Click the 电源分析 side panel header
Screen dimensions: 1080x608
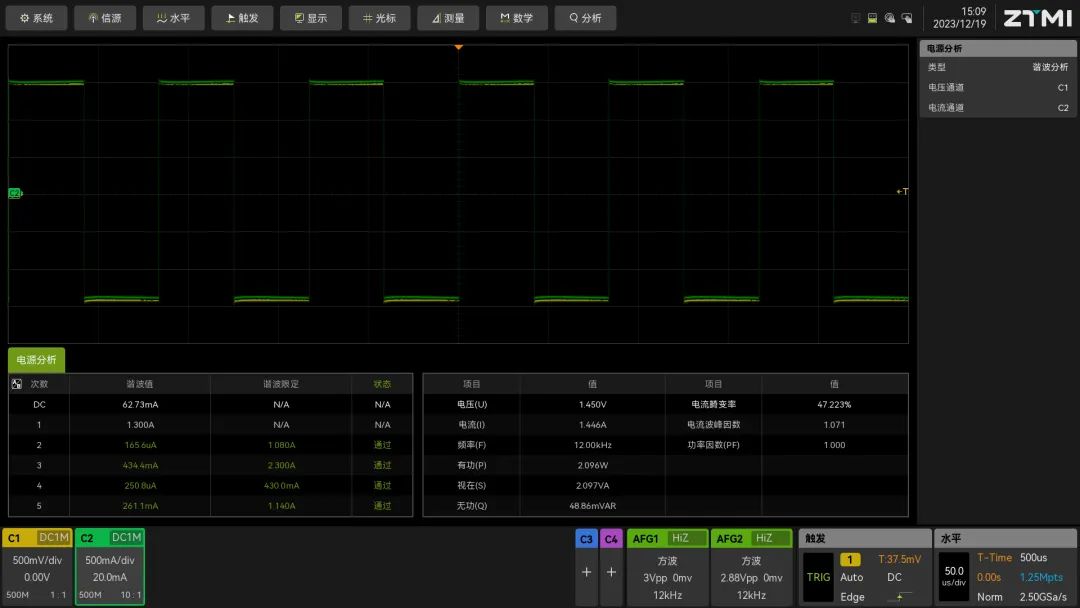[x=997, y=48]
